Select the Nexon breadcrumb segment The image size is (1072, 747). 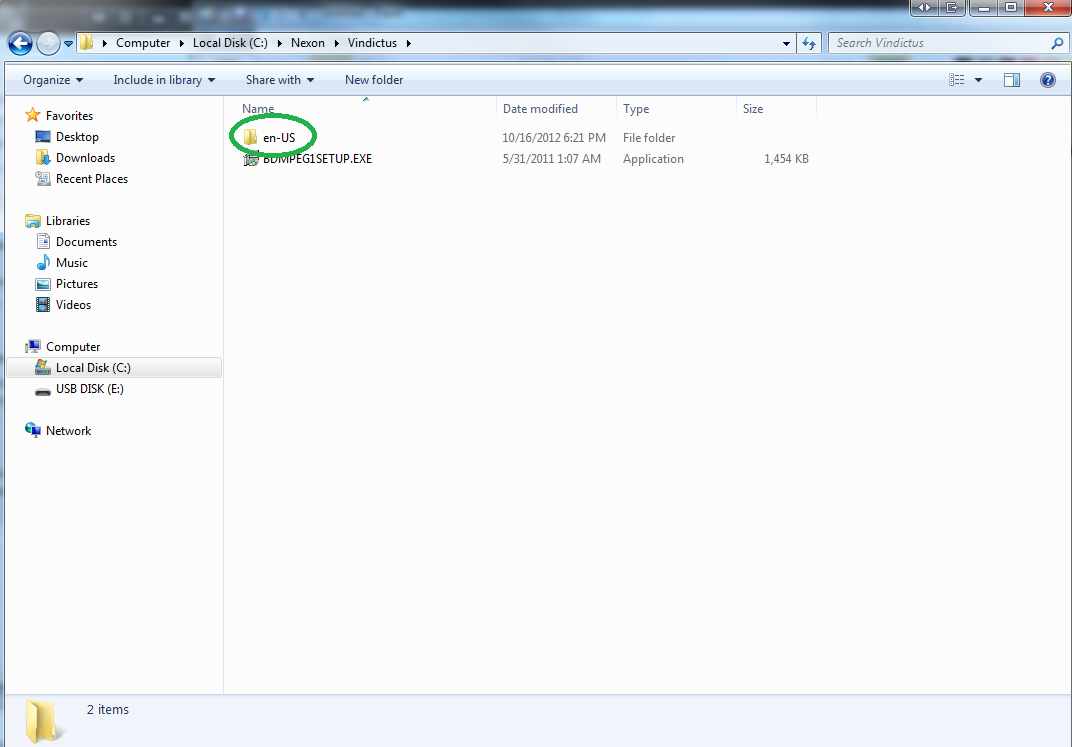tap(308, 42)
